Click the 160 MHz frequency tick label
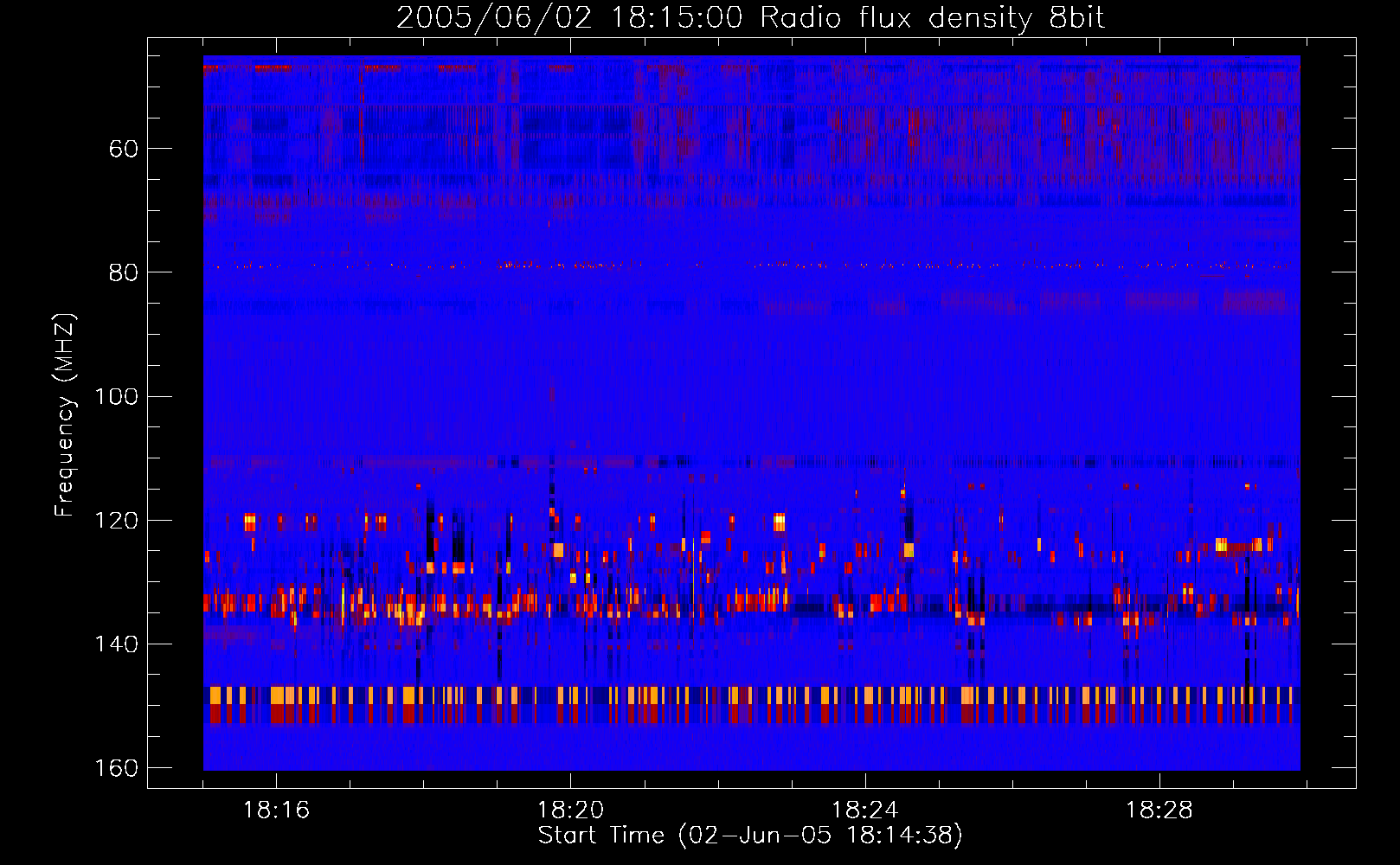Image resolution: width=1400 pixels, height=865 pixels. (116, 768)
